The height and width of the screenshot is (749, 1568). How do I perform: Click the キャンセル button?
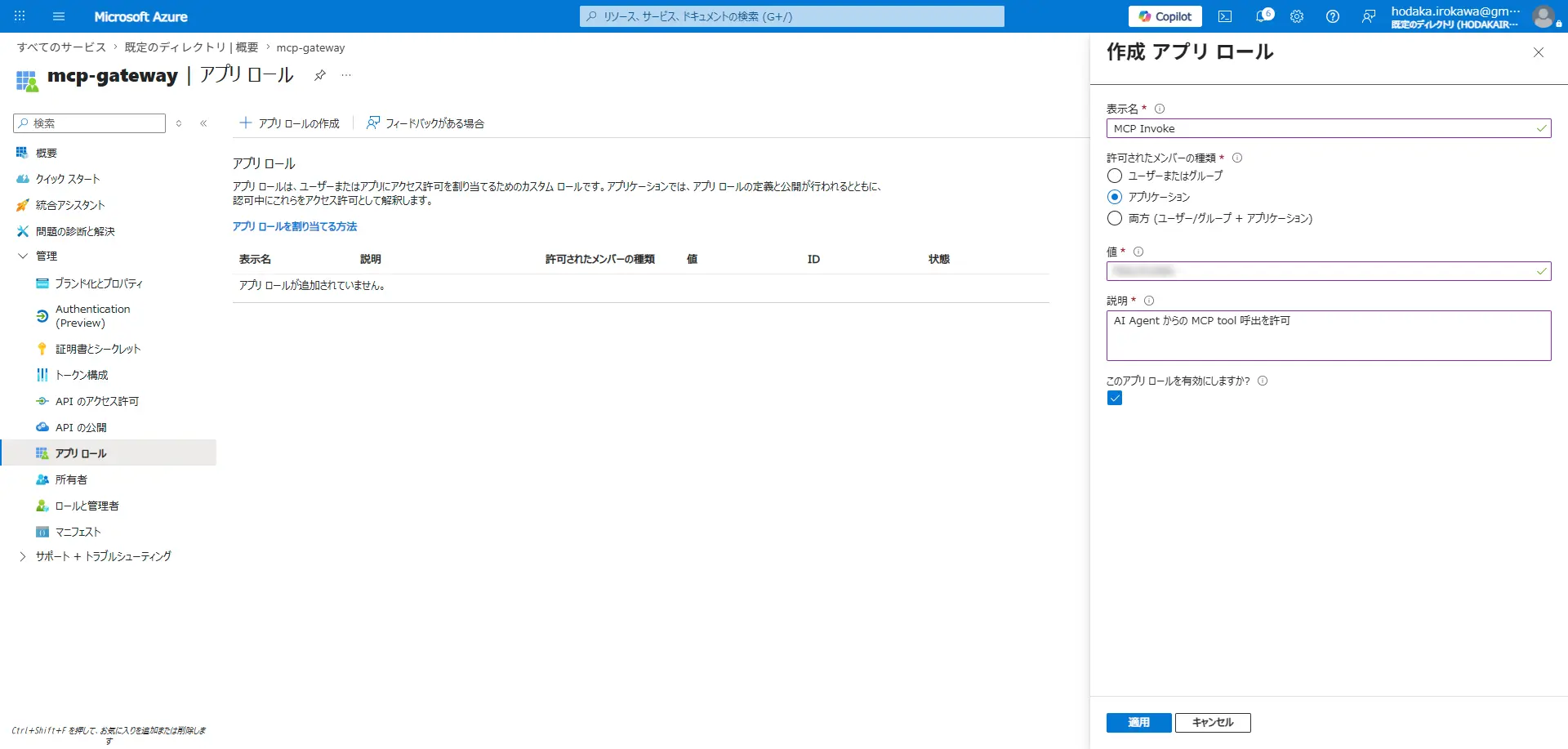tap(1213, 722)
